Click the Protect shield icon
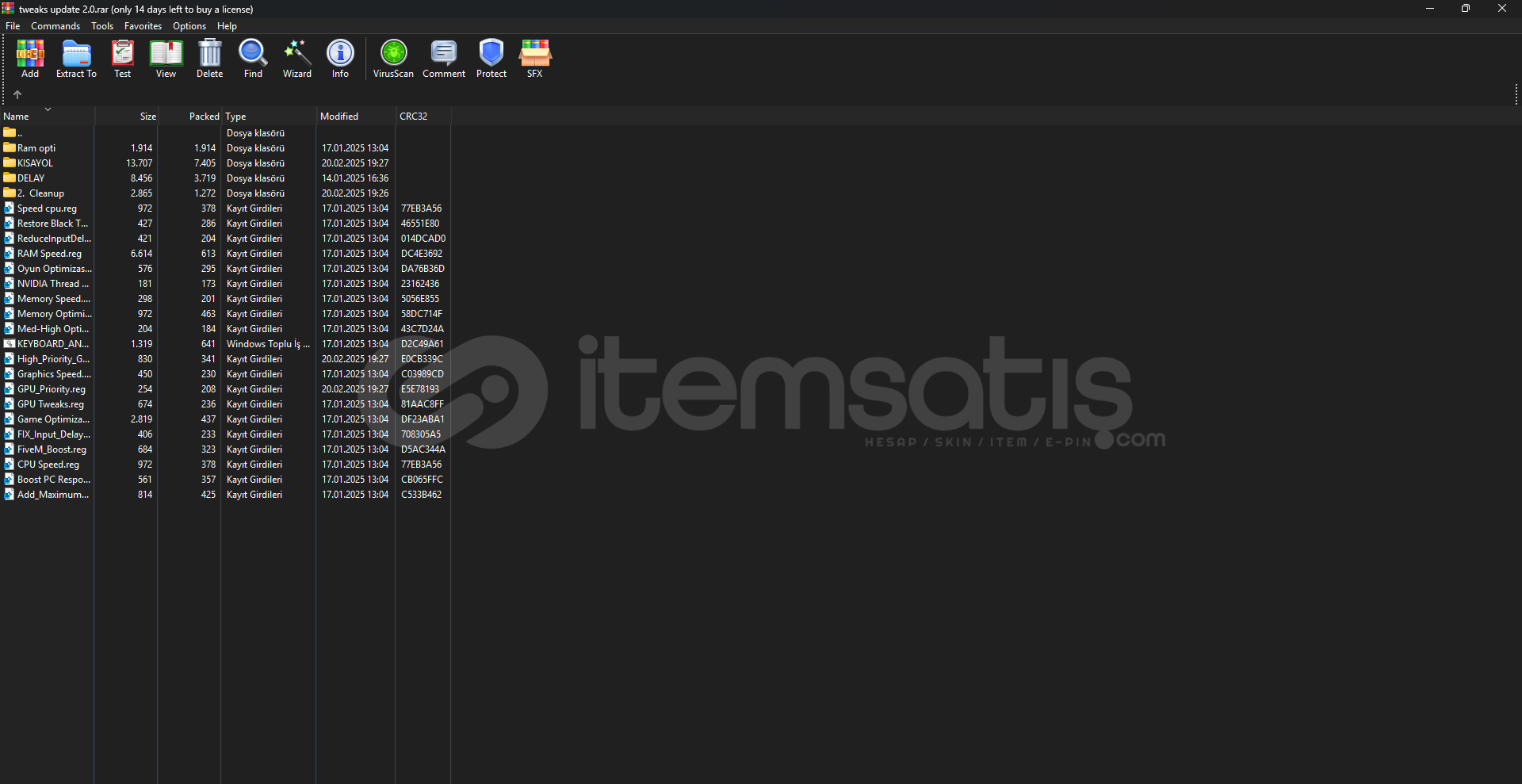Viewport: 1522px width, 784px height. 491,53
